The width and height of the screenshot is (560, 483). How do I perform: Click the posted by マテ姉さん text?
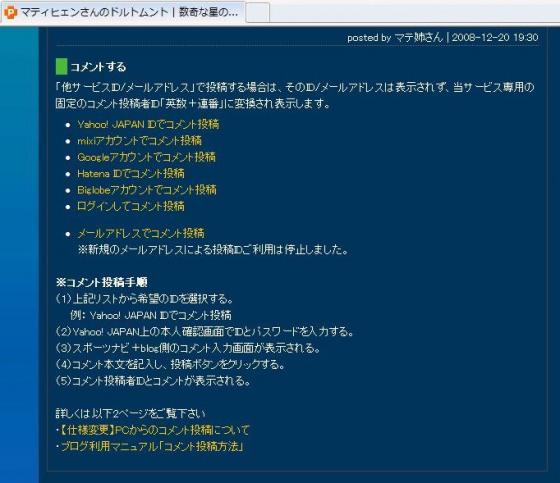tap(395, 38)
